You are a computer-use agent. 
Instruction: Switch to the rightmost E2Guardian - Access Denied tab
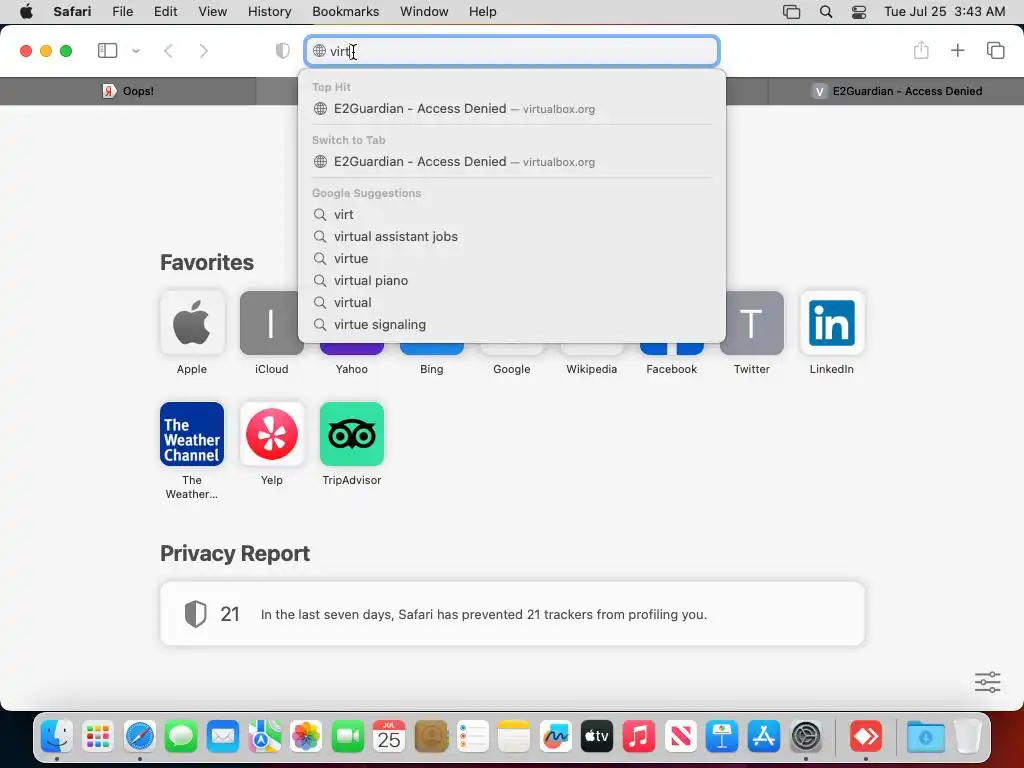click(x=896, y=91)
